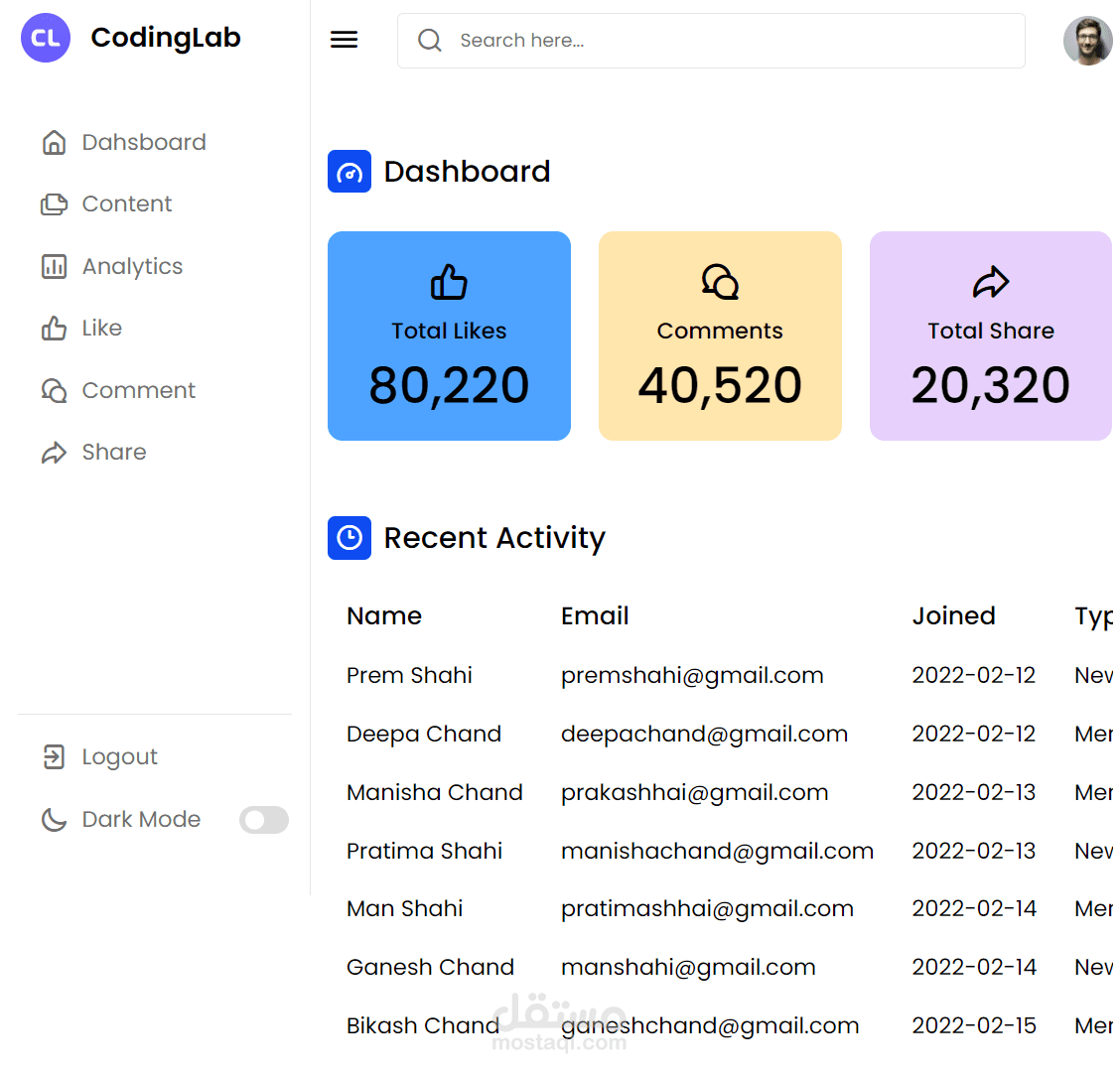Click the Logout door icon
The image size is (1120, 1076).
tap(54, 756)
